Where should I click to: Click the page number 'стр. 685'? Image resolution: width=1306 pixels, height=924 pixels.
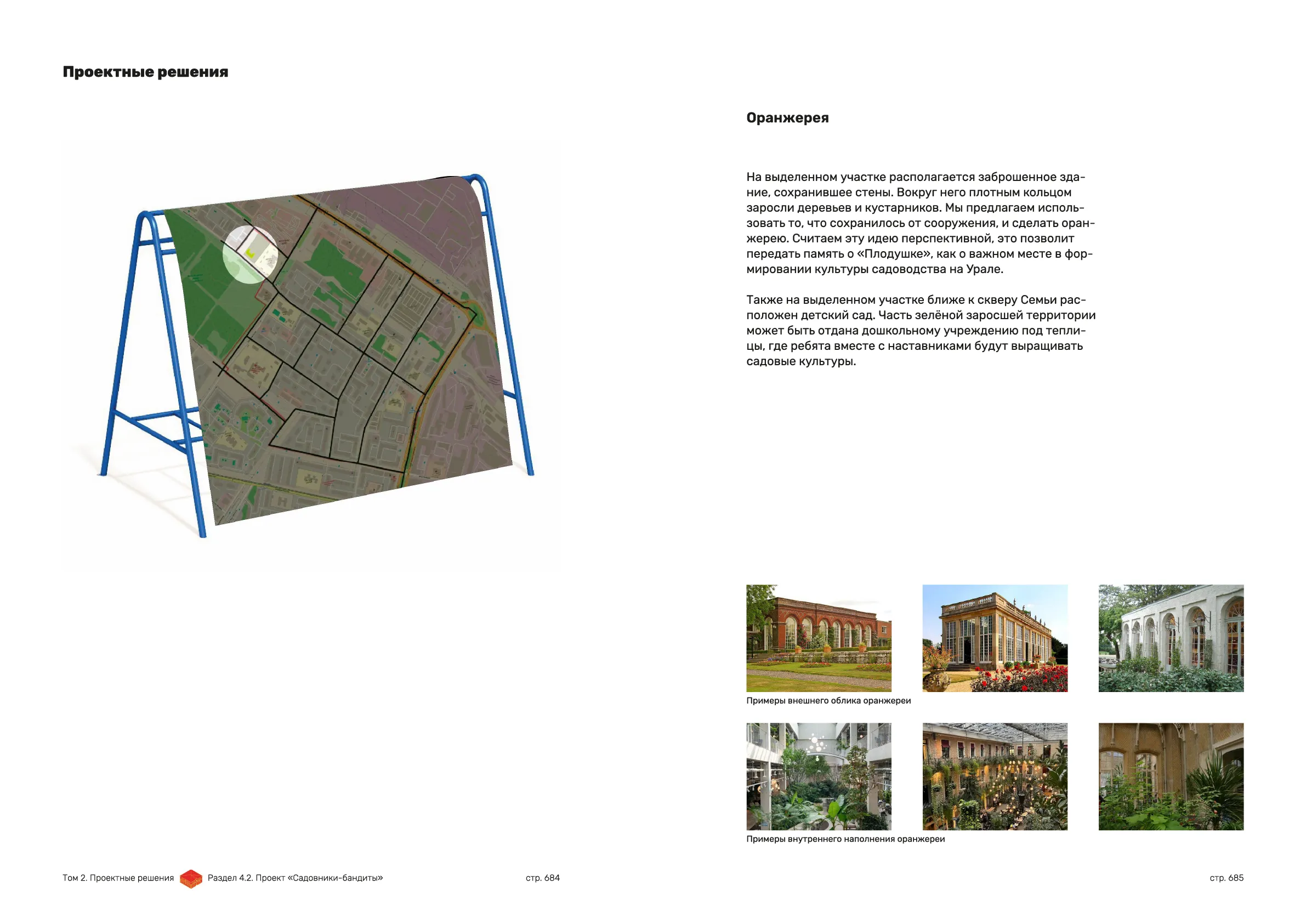tap(1226, 878)
